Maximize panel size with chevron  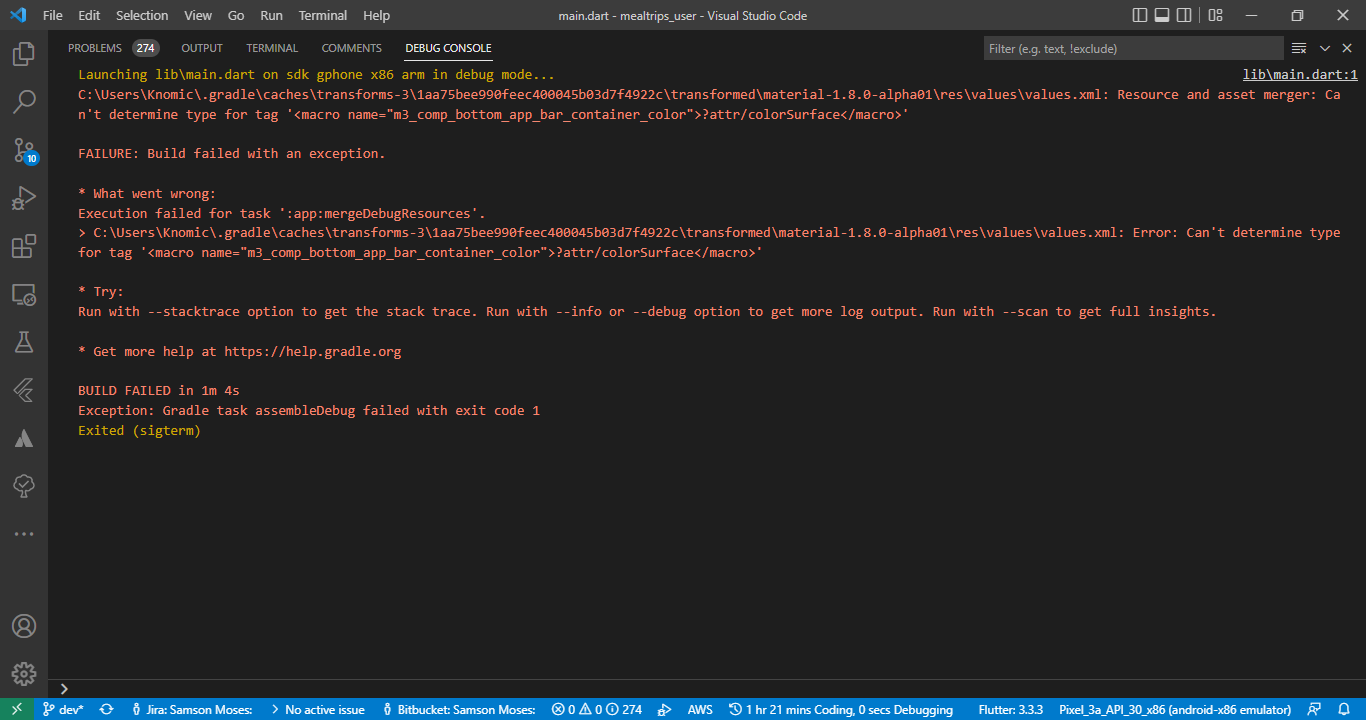(x=1325, y=48)
